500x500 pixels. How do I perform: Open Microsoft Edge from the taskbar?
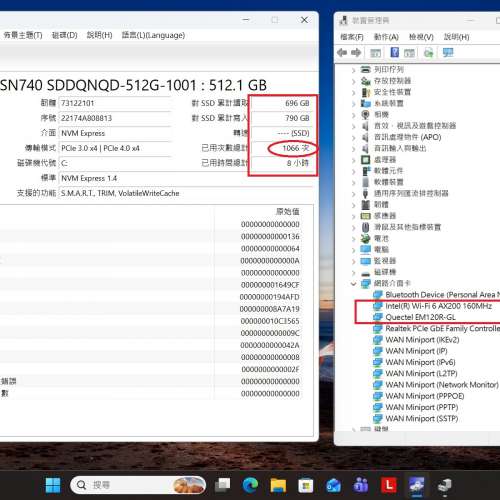click(x=250, y=485)
